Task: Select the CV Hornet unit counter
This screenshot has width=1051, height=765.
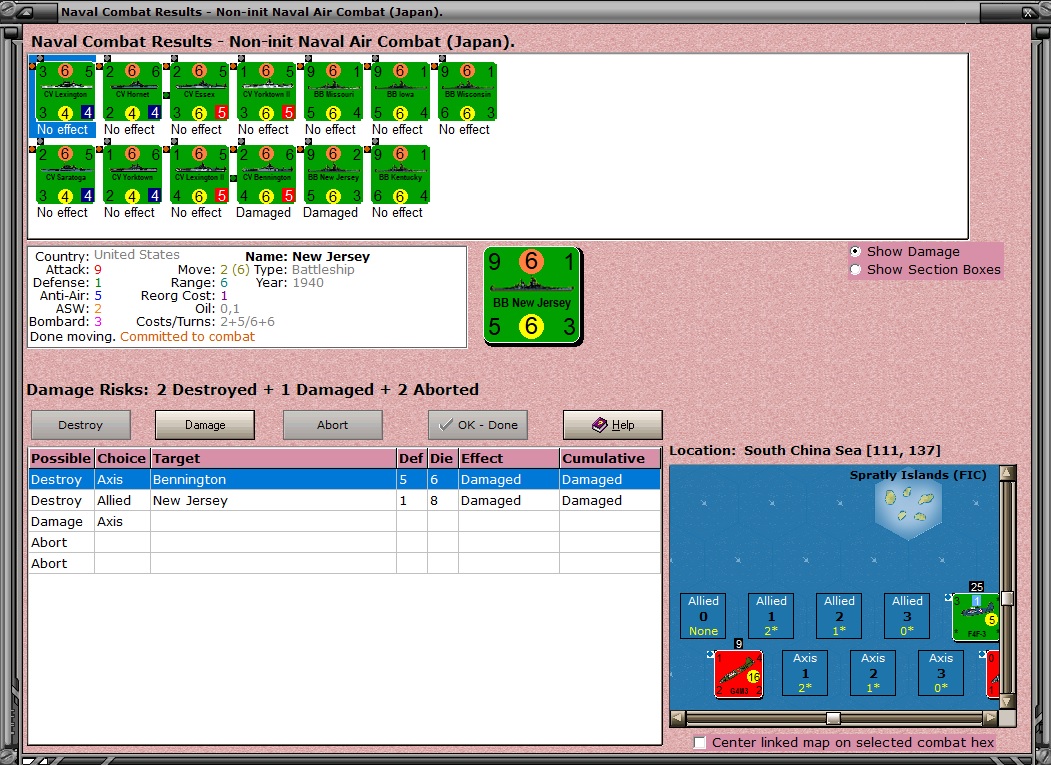Action: [x=132, y=91]
